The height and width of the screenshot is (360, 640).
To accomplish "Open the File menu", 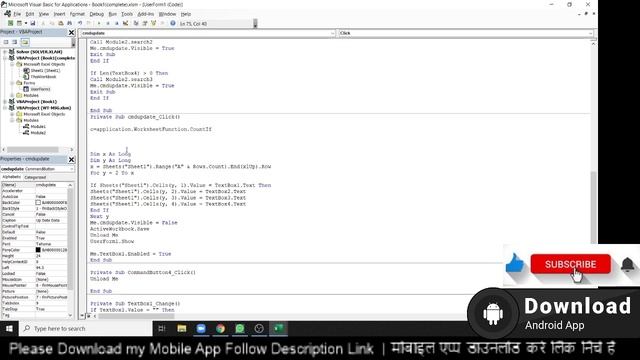I will (17, 14).
